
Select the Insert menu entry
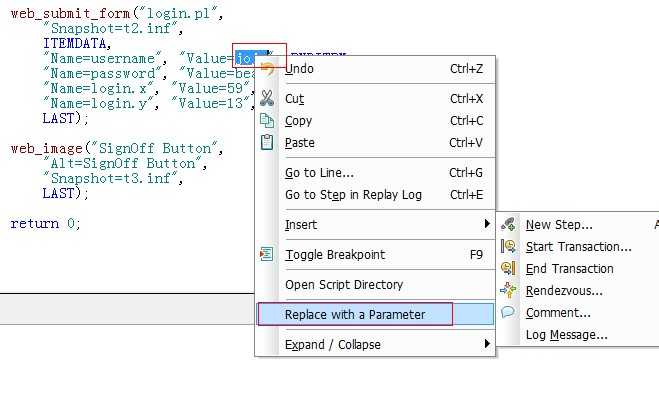375,224
